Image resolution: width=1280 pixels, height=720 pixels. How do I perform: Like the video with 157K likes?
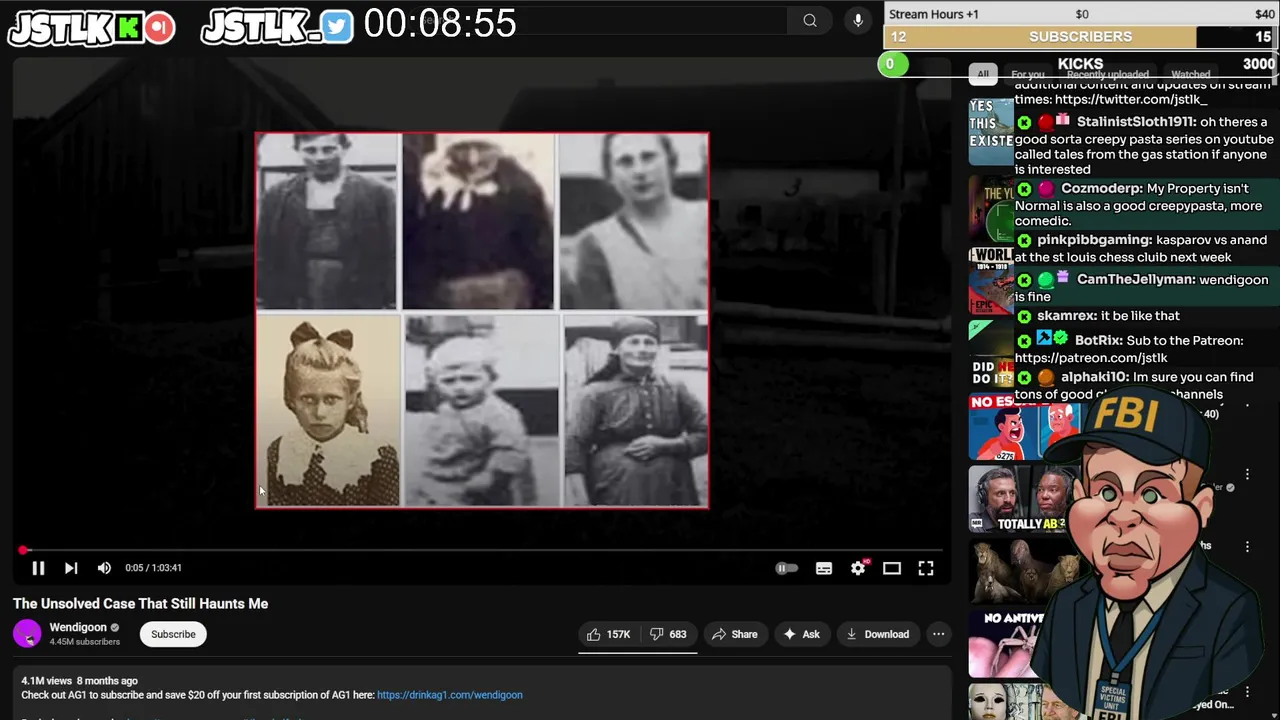[608, 634]
